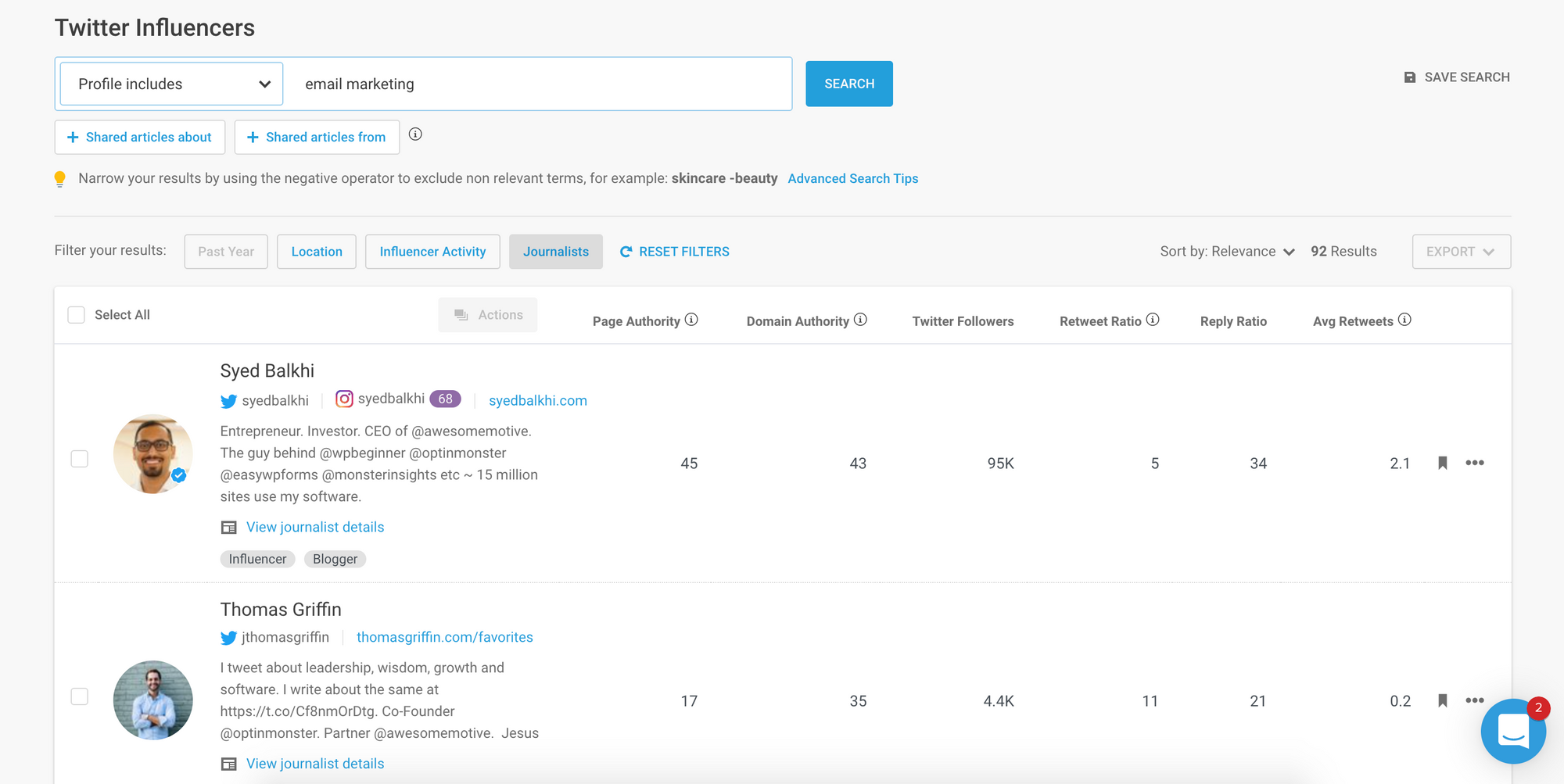Open the Export dropdown

[1461, 252]
